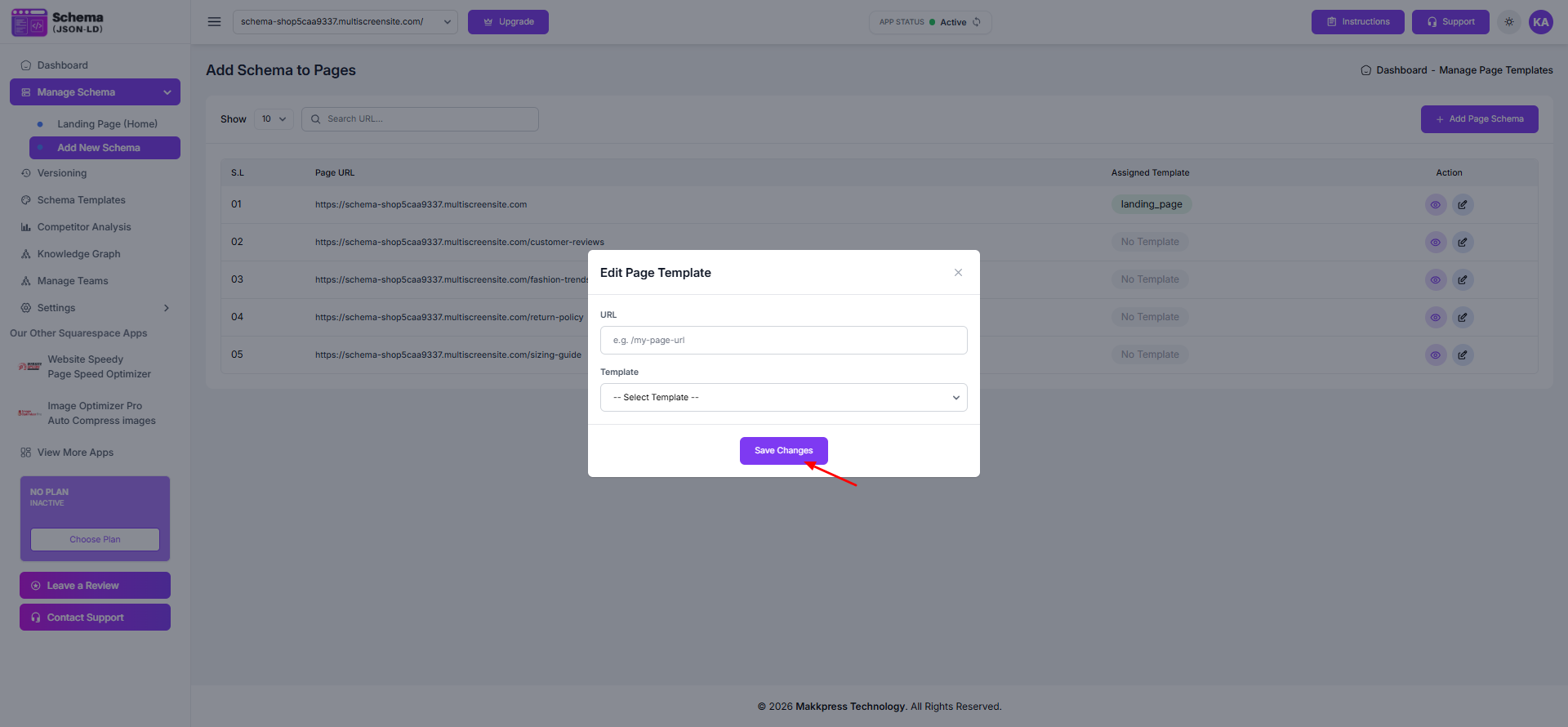Click the URL input field in dialog
Viewport: 1568px width, 727px height.
[783, 341]
